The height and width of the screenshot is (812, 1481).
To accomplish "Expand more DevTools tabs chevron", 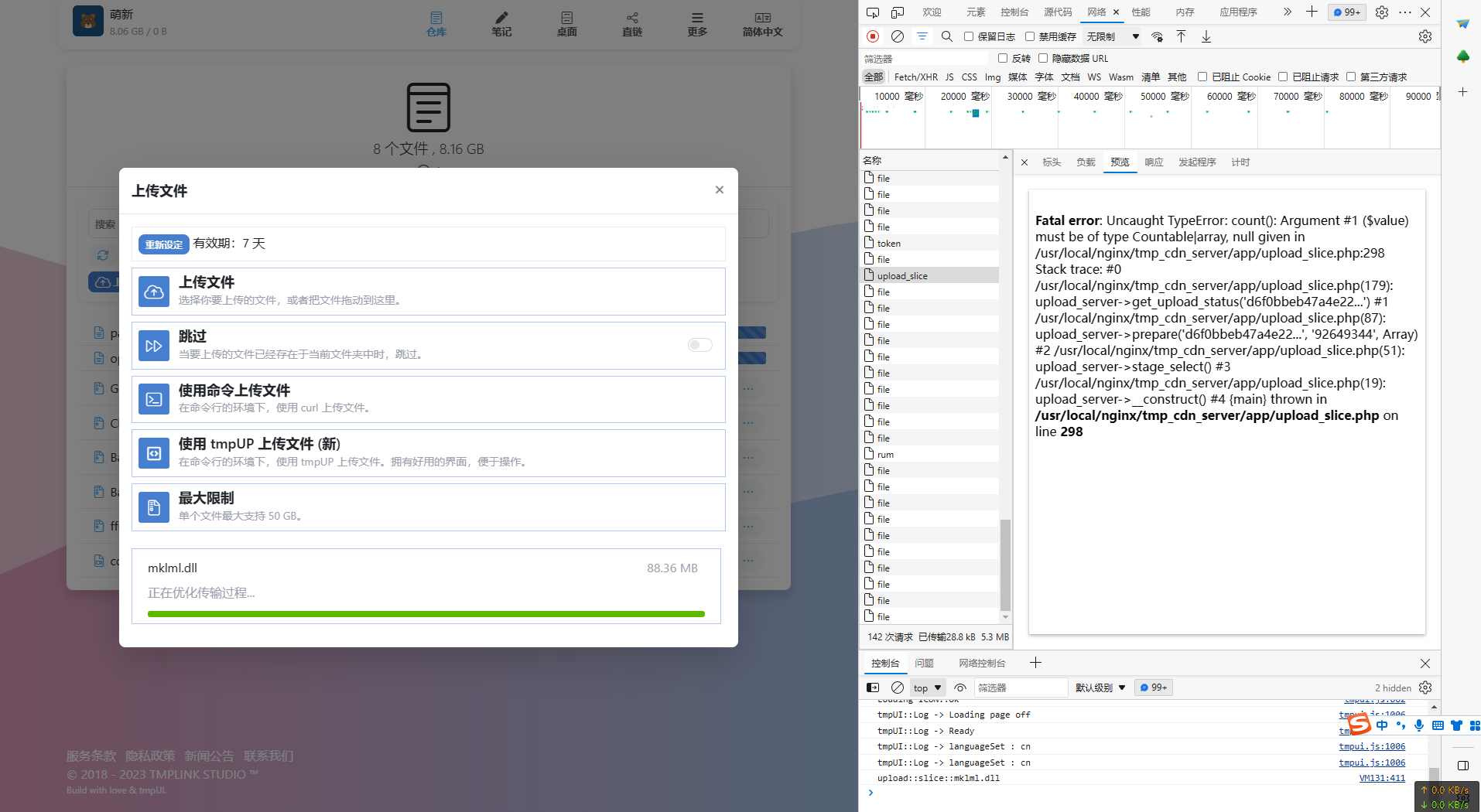I will pyautogui.click(x=1287, y=12).
